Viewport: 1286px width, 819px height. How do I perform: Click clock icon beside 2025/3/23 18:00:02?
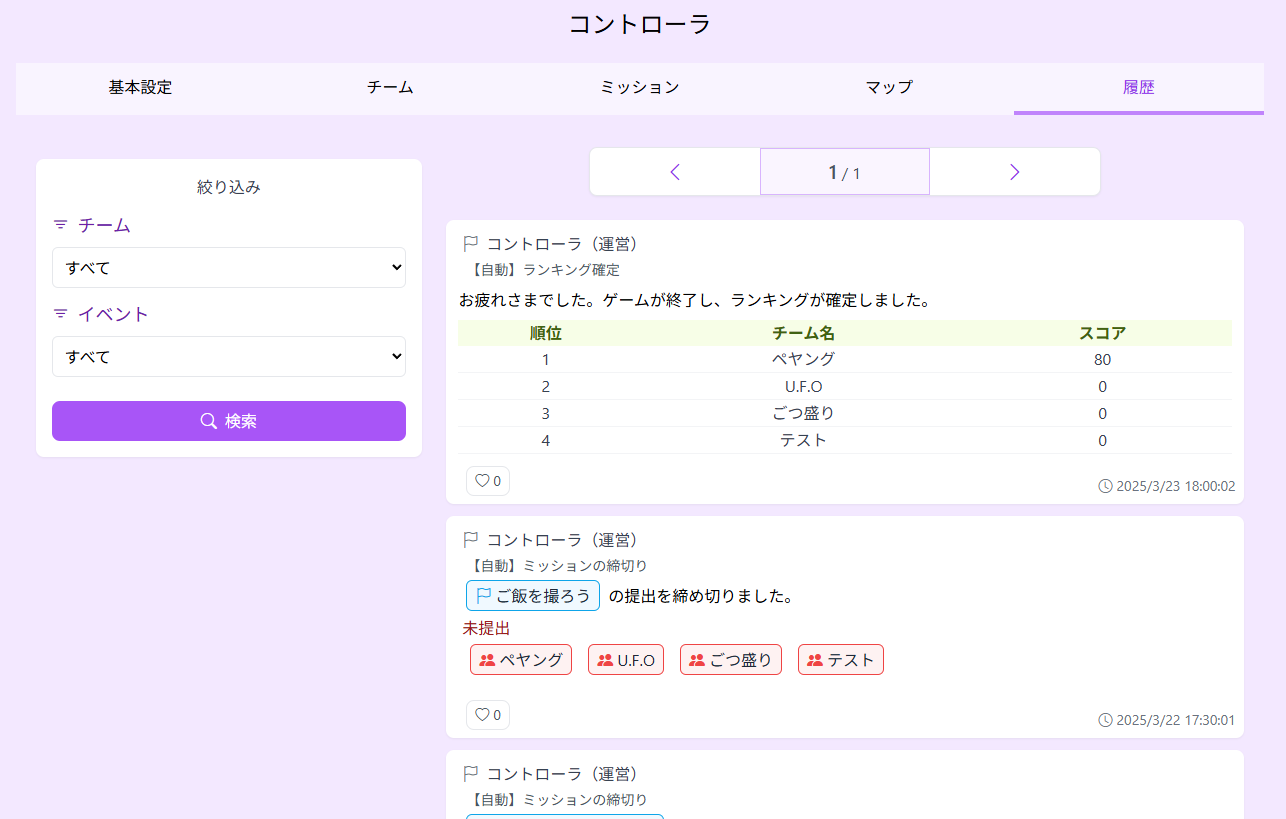pyautogui.click(x=1105, y=486)
